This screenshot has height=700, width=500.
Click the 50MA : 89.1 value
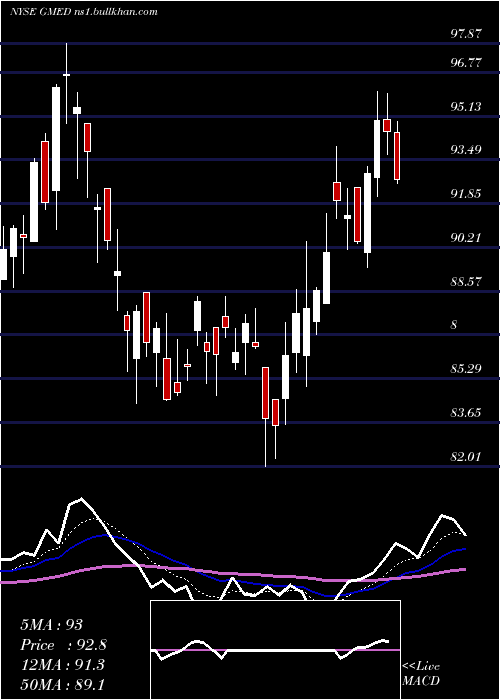pyautogui.click(x=62, y=684)
